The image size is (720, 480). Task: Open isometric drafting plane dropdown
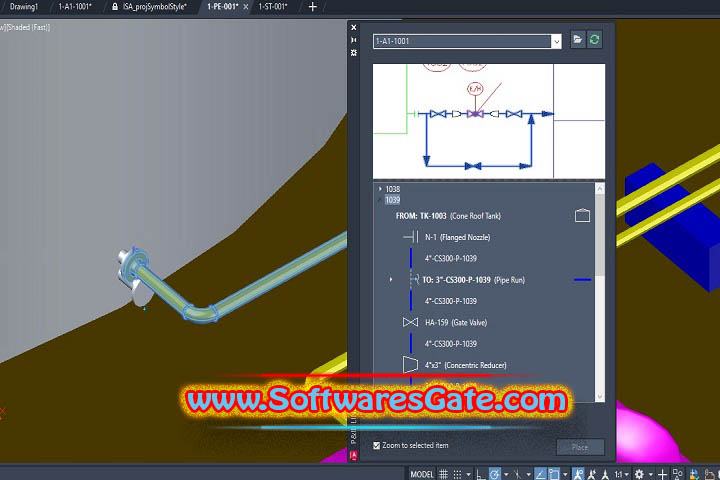pyautogui.click(x=529, y=474)
